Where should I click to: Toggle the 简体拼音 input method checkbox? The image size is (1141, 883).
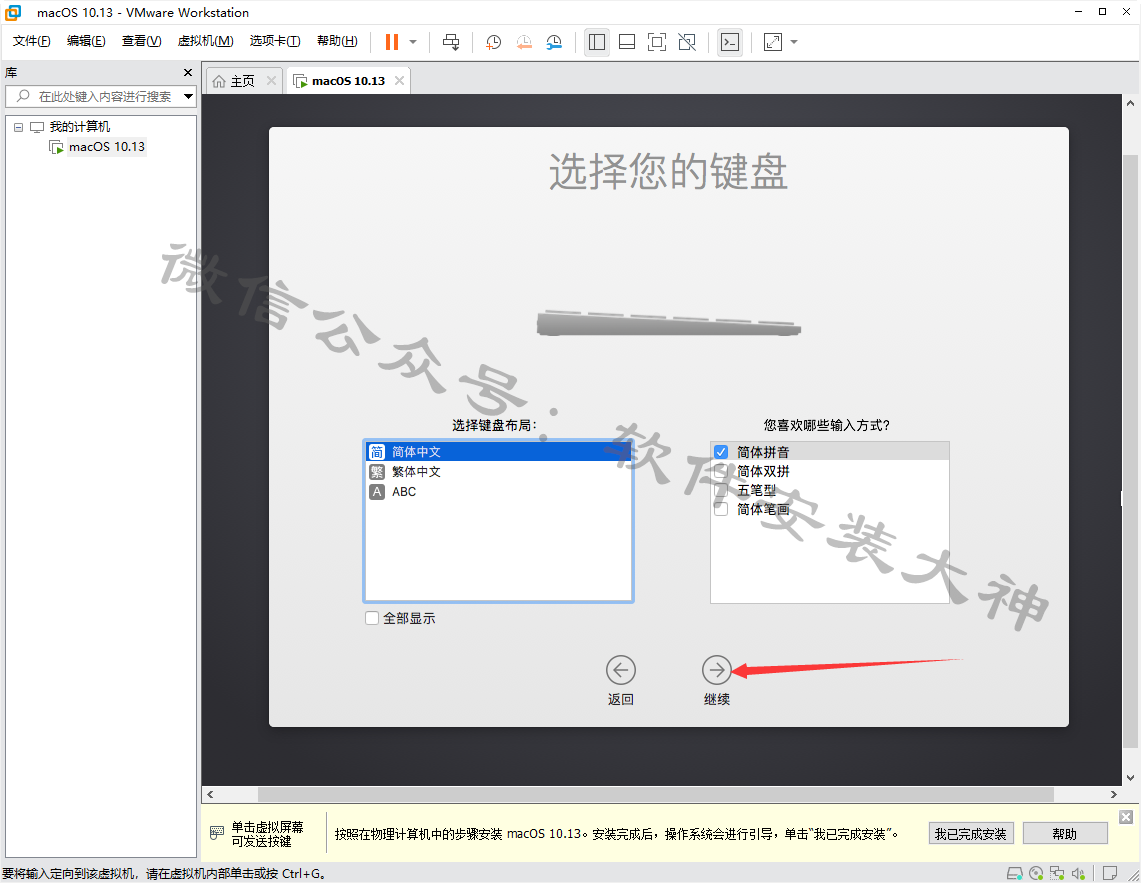pyautogui.click(x=721, y=452)
